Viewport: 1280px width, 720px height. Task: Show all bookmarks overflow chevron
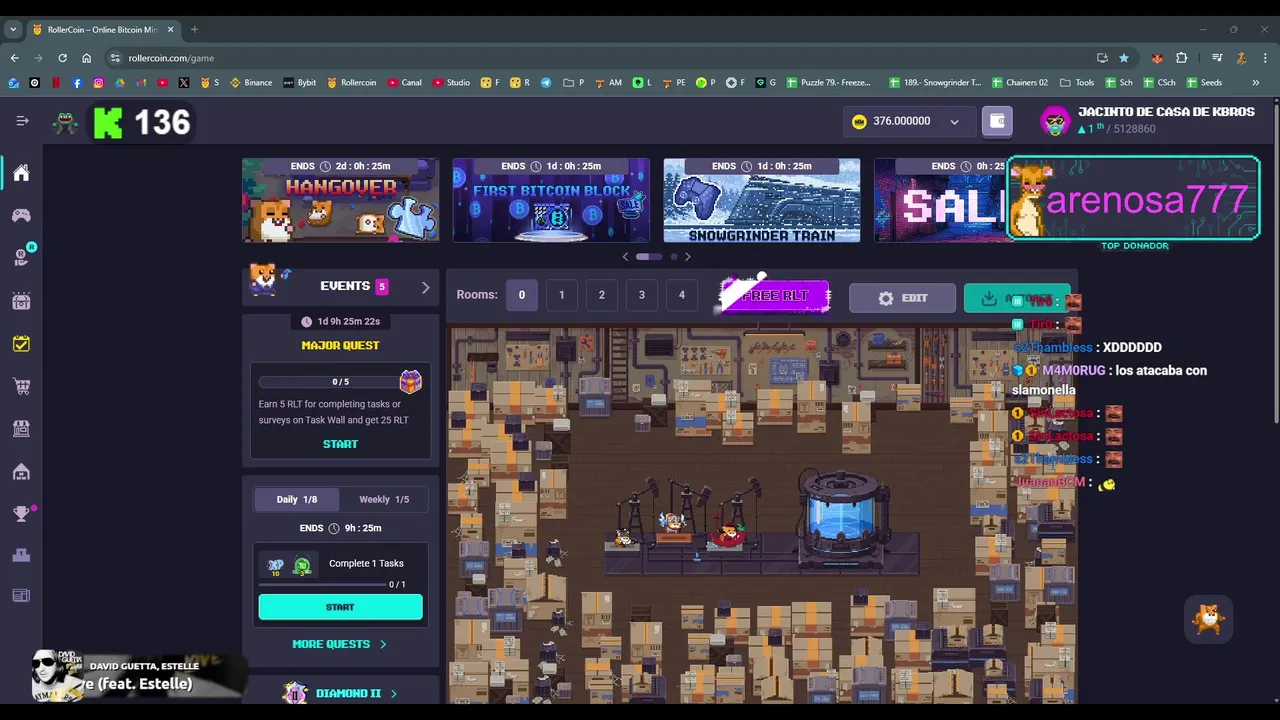pos(1256,82)
